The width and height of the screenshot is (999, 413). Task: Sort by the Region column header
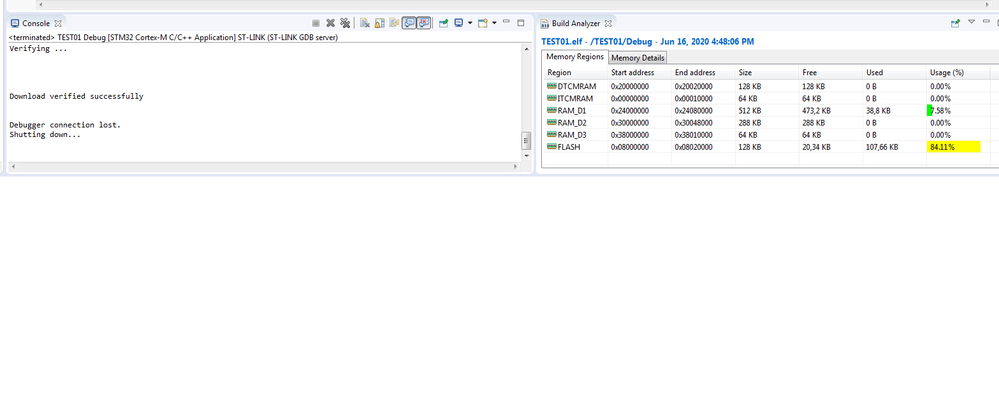pyautogui.click(x=575, y=73)
